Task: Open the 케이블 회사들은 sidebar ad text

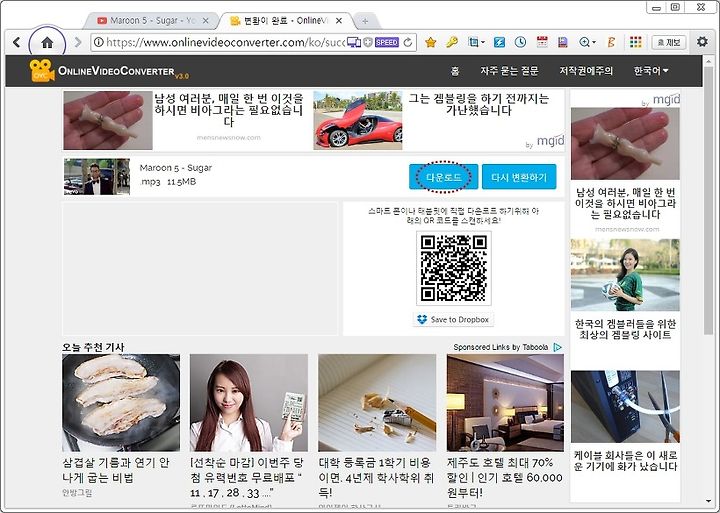Action: pyautogui.click(x=625, y=461)
